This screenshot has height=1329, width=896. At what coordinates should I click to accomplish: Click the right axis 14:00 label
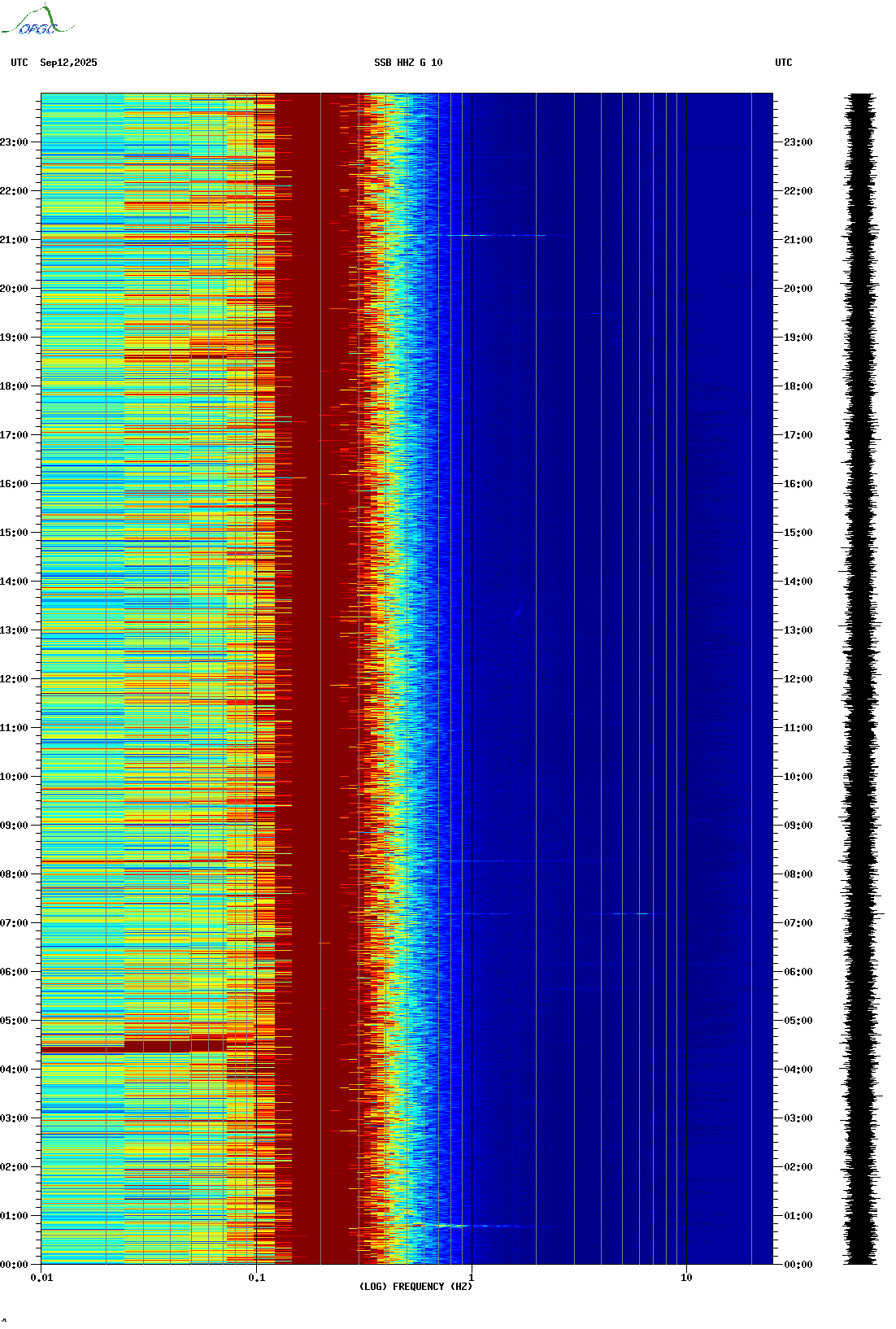click(x=798, y=582)
